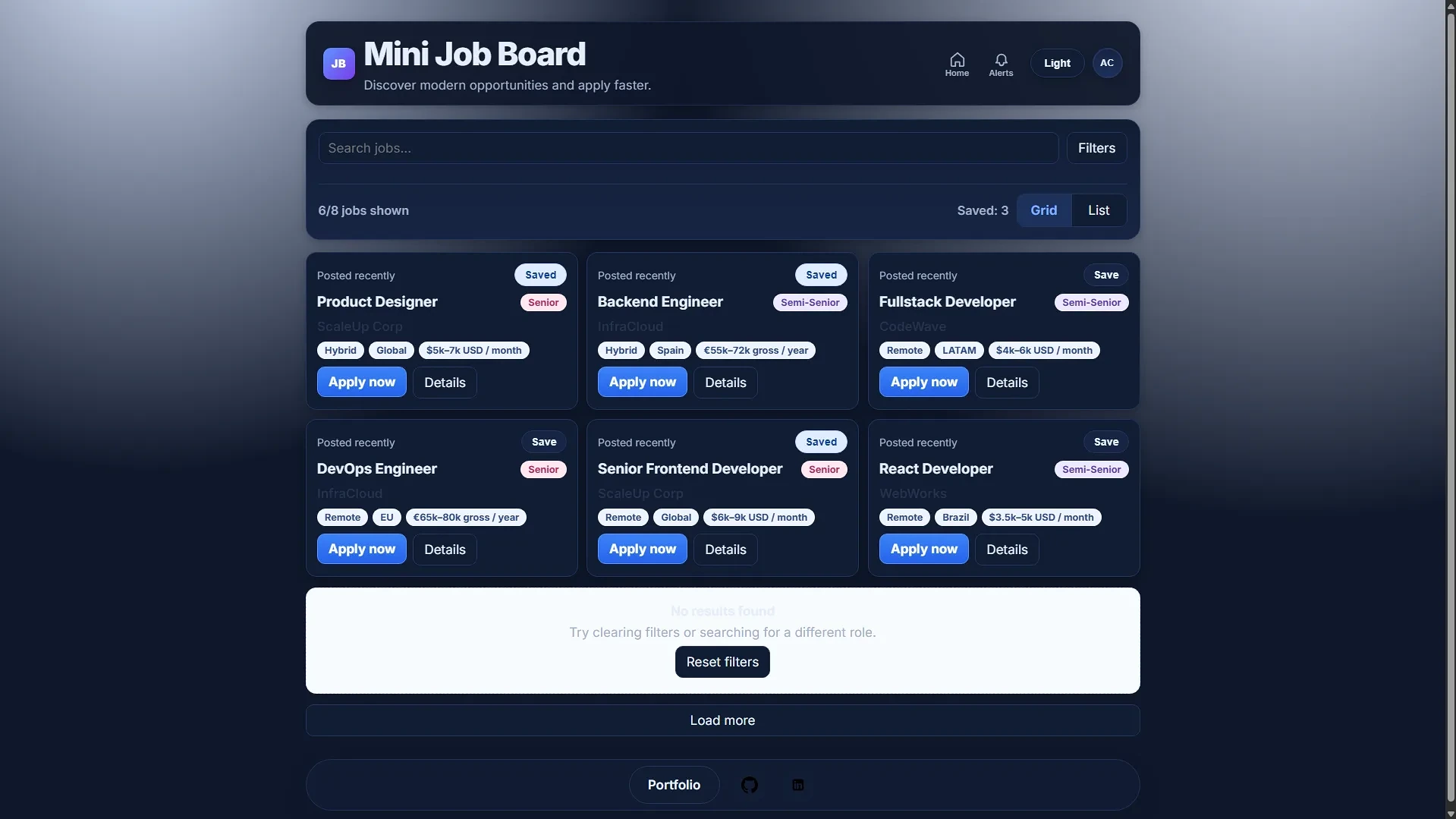Unsave the Product Designer job

[540, 275]
